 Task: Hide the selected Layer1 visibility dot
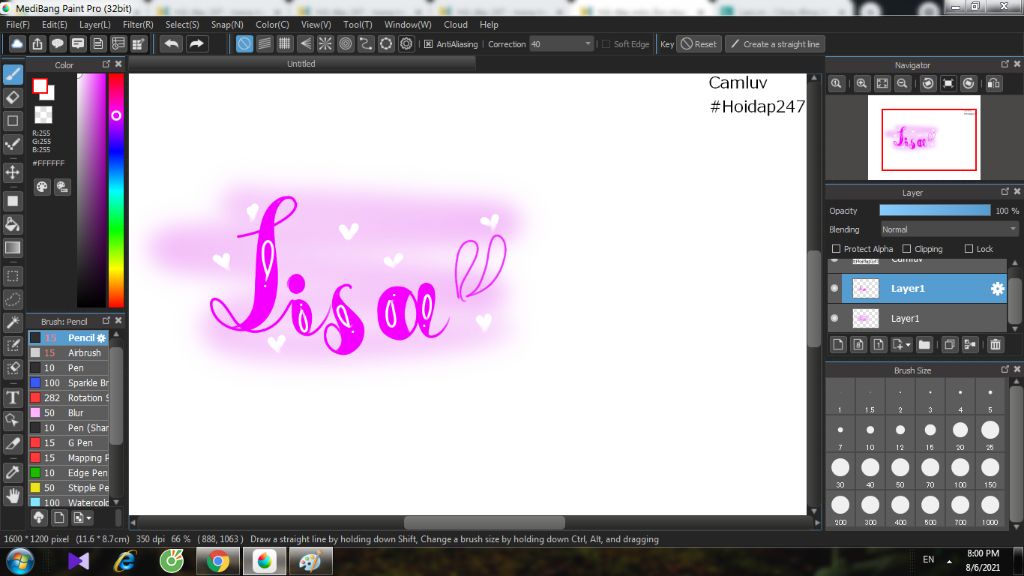(835, 288)
